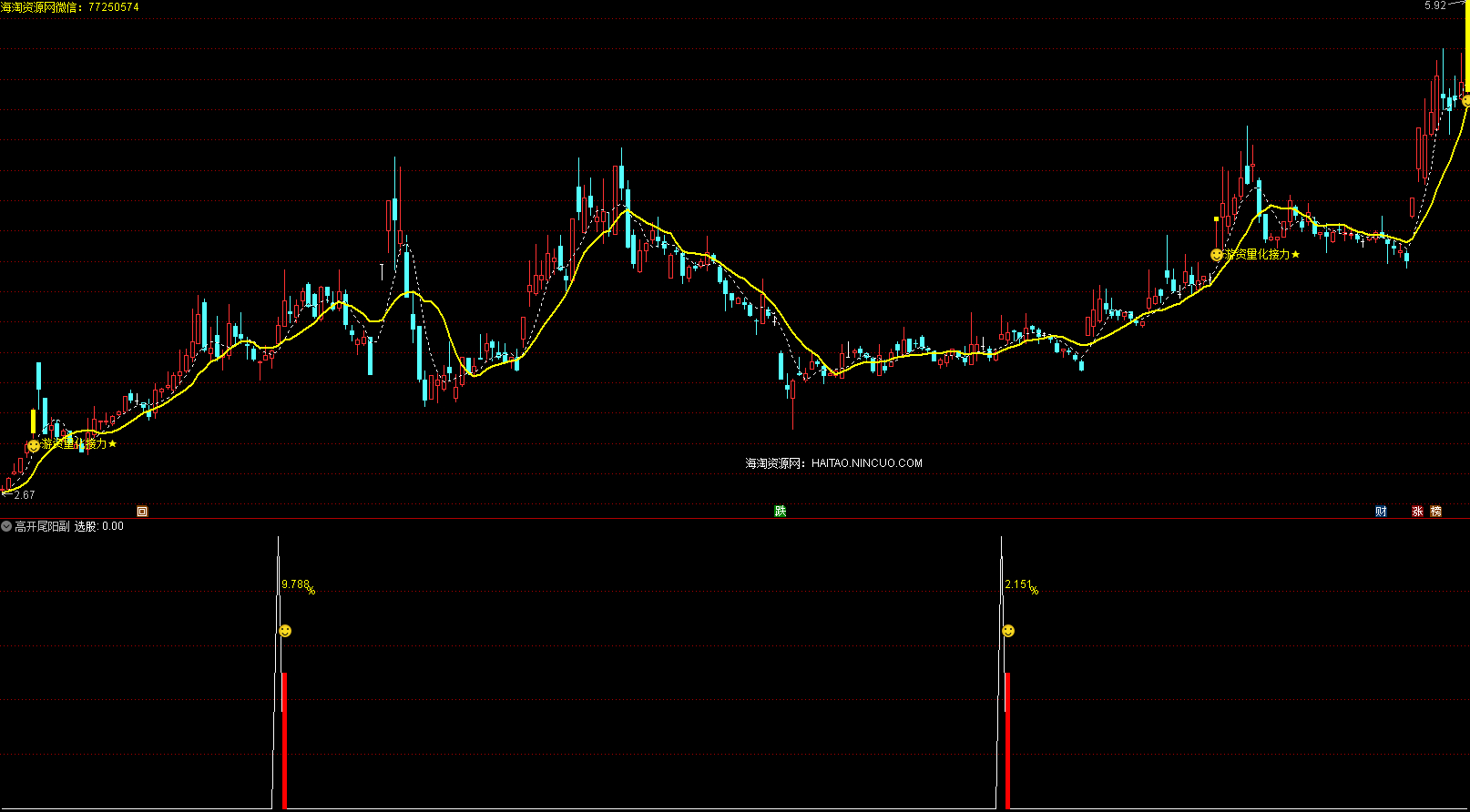
Task: Click the smiley before the first 游资量化接力 label
Action: [x=34, y=446]
